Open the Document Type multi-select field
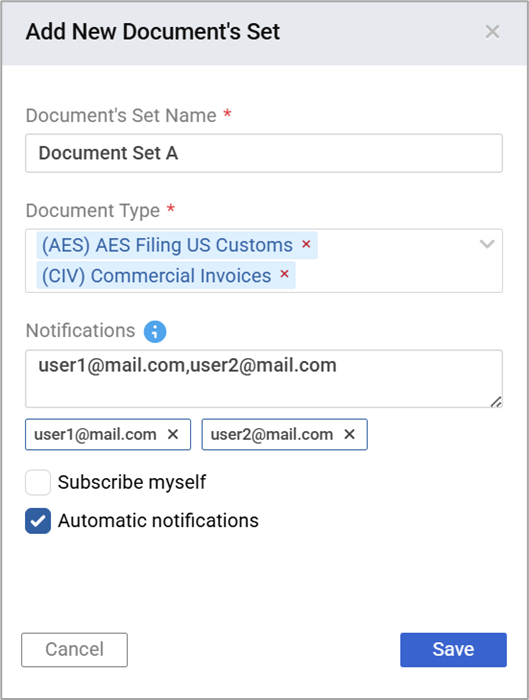529x700 pixels. pos(264,261)
